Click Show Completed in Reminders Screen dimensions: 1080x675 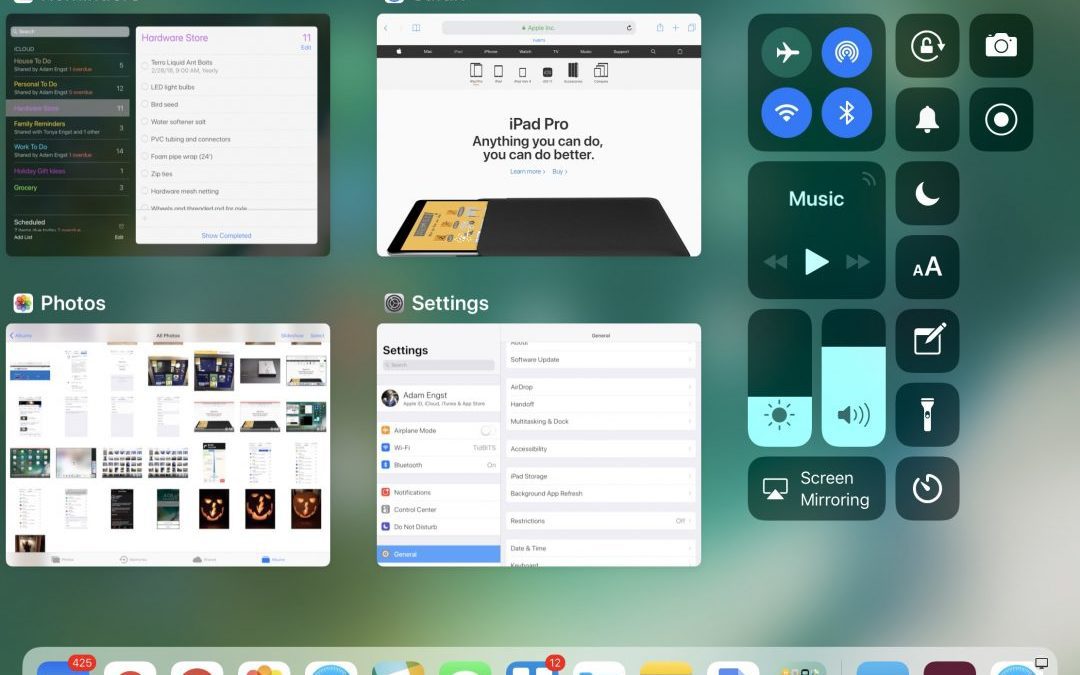point(226,236)
